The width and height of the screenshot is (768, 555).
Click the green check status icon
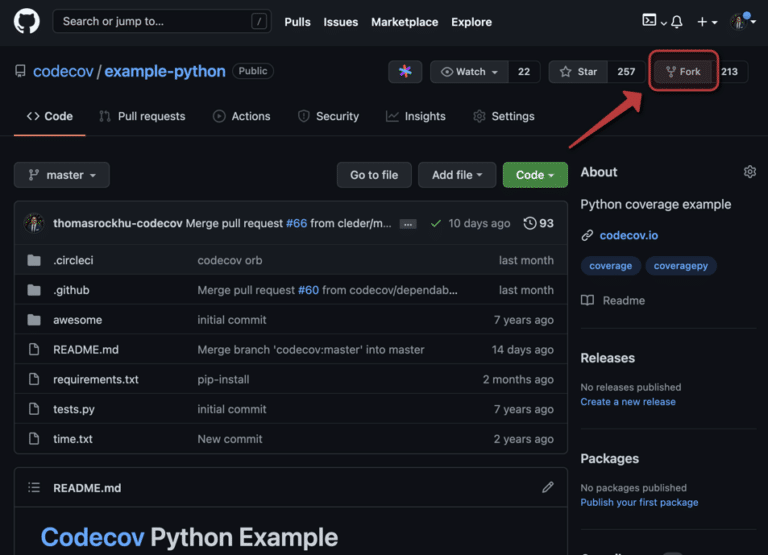coord(435,224)
